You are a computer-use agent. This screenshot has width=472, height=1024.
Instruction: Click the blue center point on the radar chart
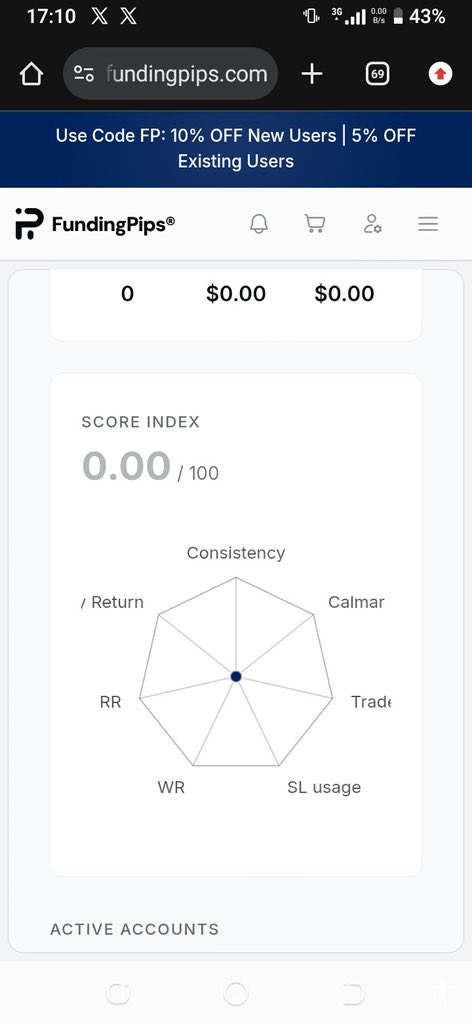click(x=236, y=677)
